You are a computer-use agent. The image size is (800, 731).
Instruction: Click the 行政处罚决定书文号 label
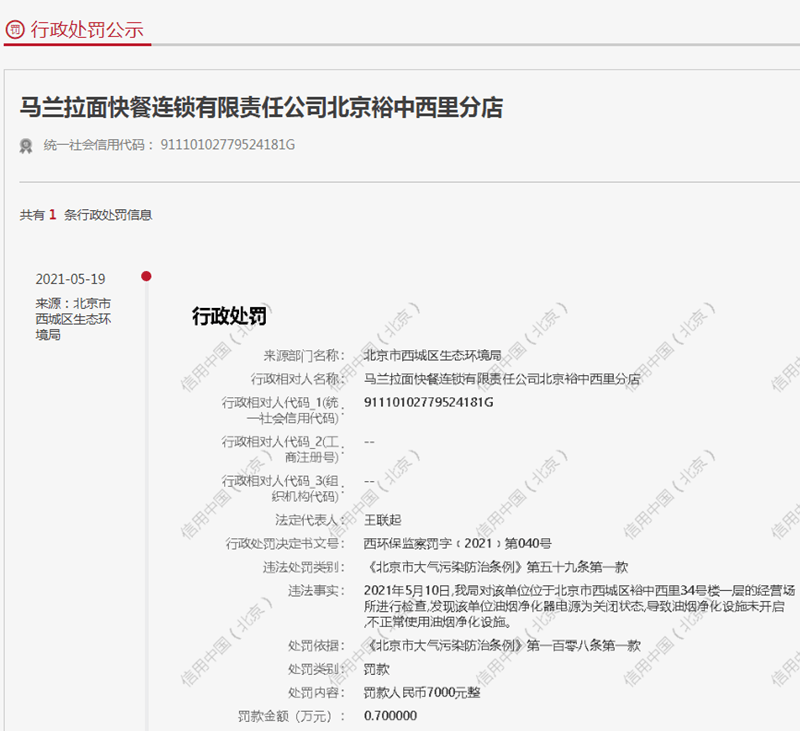(x=286, y=543)
